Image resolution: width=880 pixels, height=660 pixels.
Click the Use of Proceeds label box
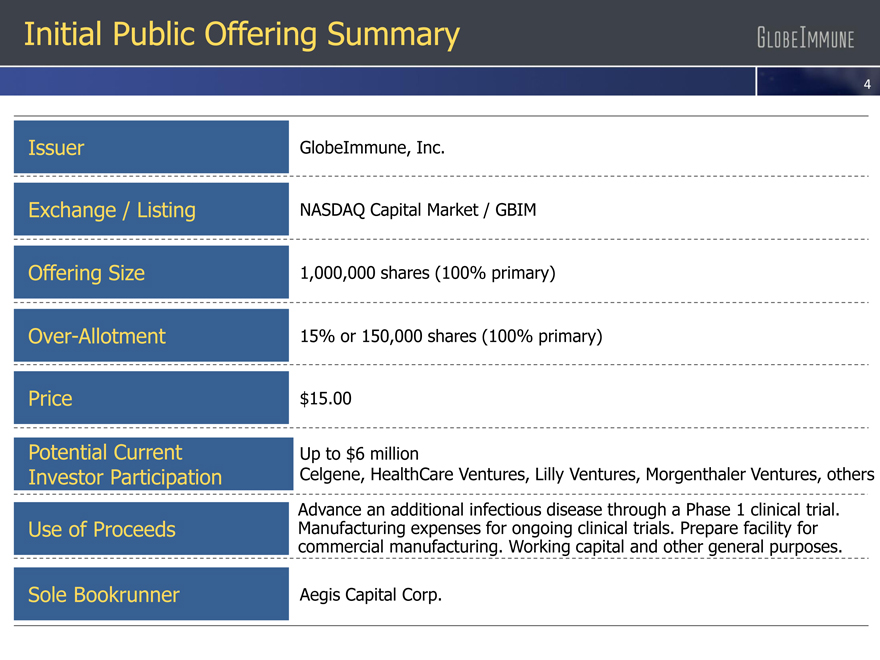(x=151, y=529)
